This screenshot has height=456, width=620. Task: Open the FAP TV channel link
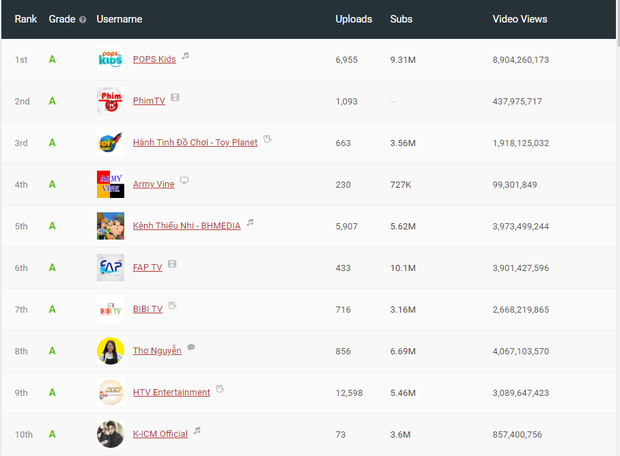(x=147, y=267)
